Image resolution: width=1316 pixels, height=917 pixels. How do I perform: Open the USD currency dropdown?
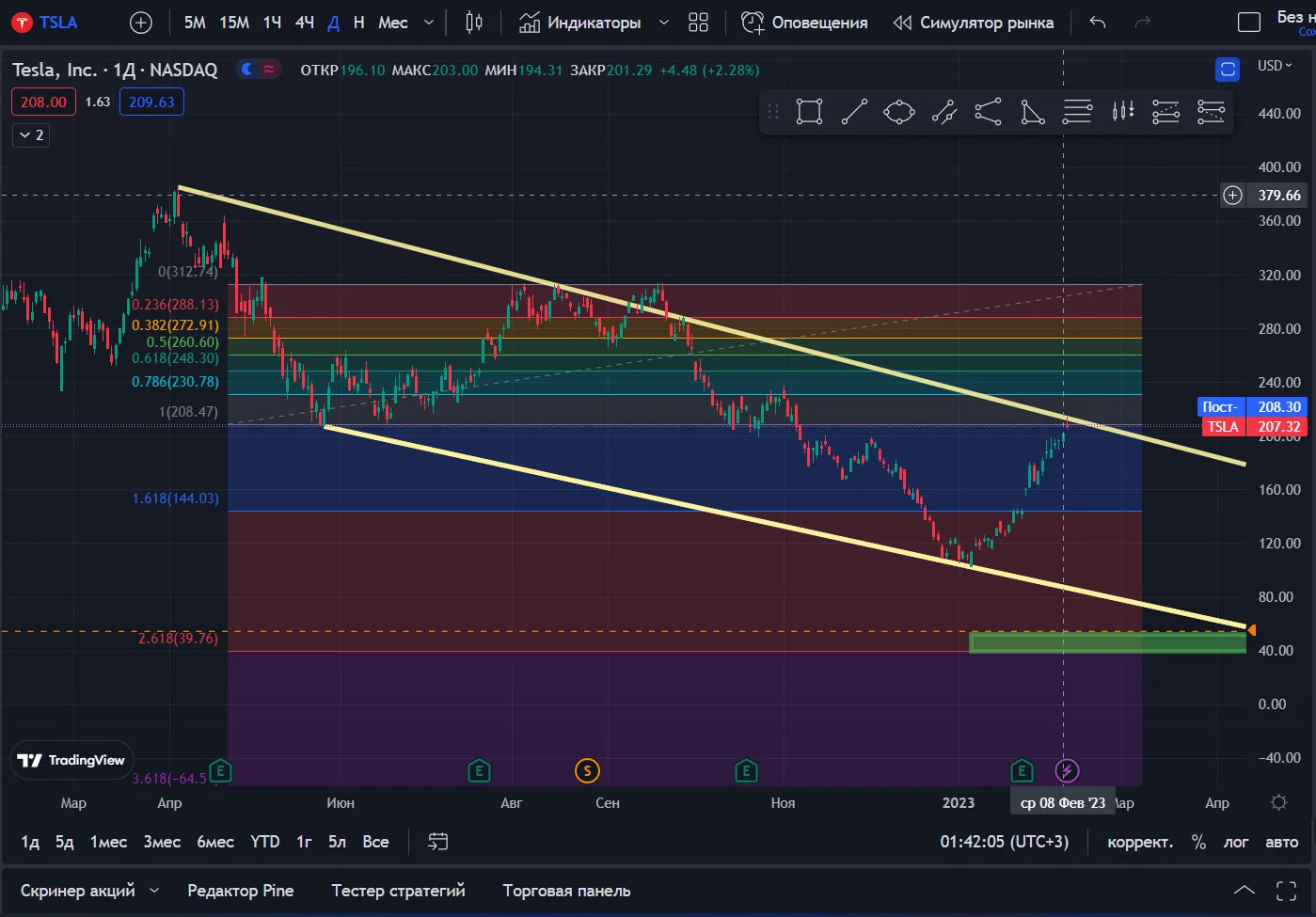coord(1276,66)
